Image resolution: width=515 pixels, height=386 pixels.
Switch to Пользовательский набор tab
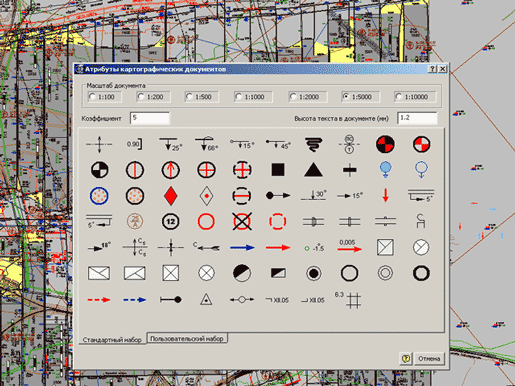187,339
